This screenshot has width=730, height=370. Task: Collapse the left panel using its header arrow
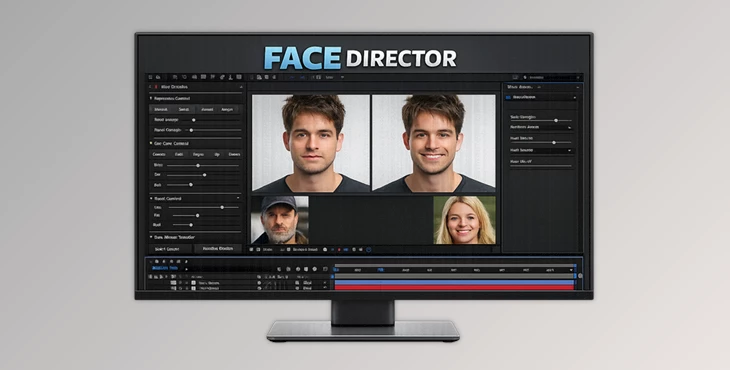tap(241, 87)
